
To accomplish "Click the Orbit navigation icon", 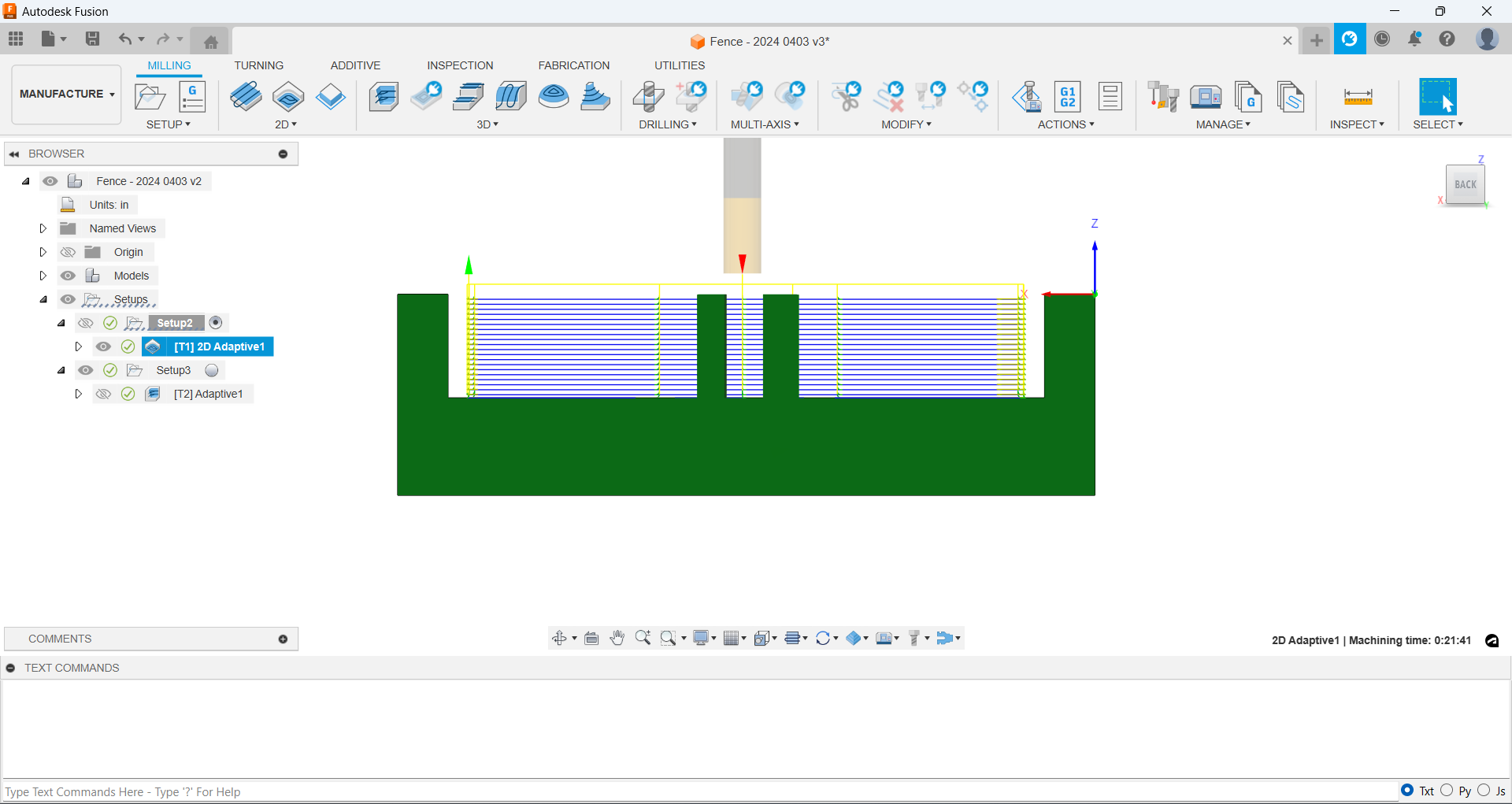I will (x=559, y=638).
